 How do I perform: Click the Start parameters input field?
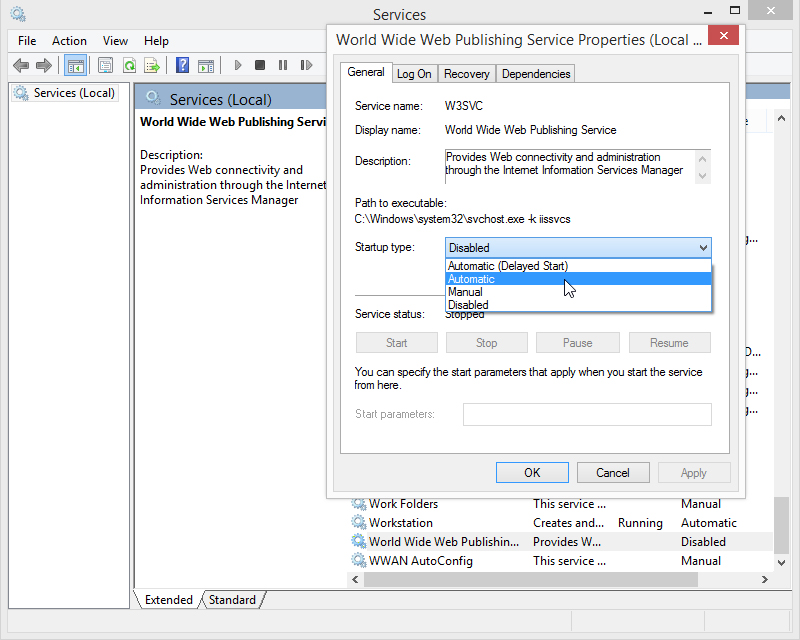(587, 414)
